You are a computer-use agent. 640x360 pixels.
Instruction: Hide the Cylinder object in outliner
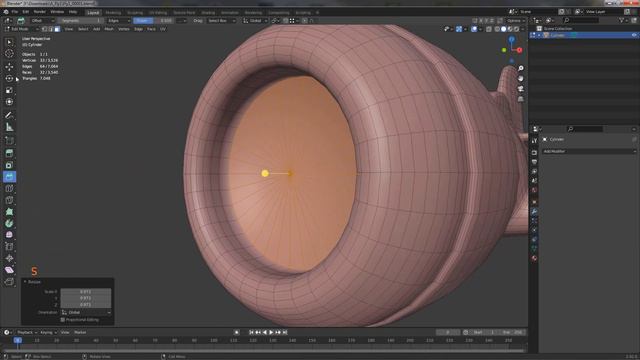coord(634,35)
